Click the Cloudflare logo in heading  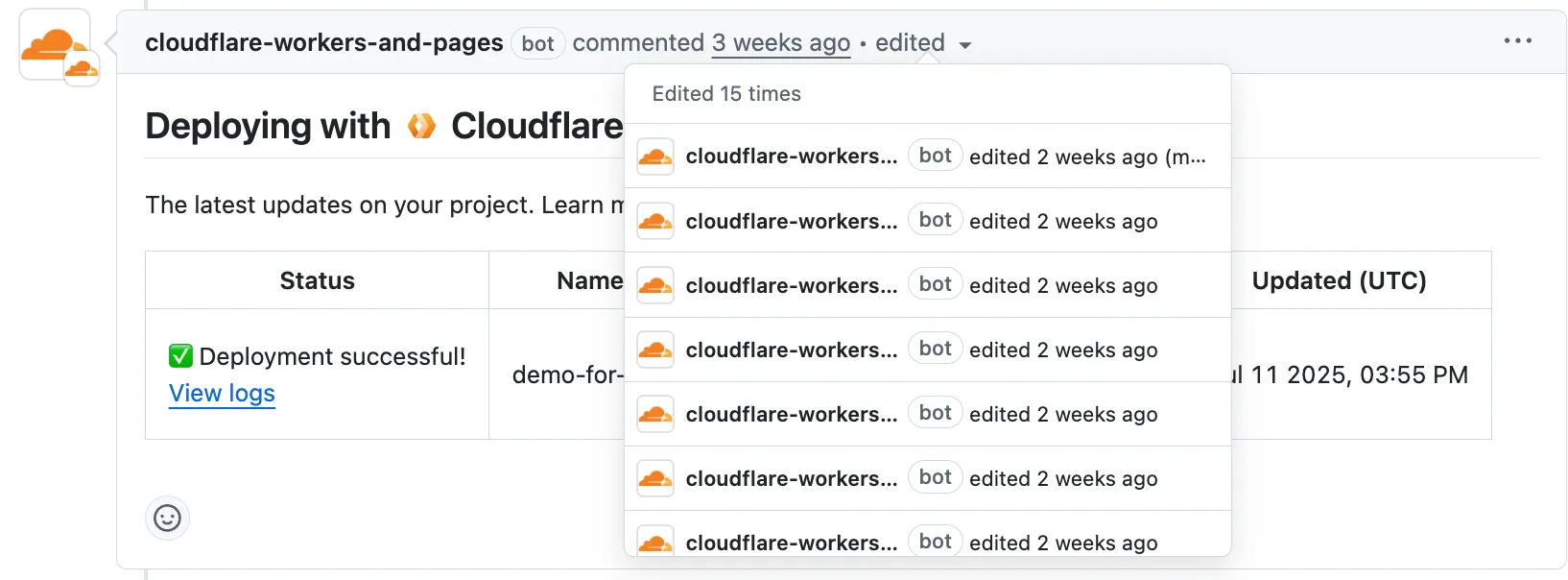[421, 126]
